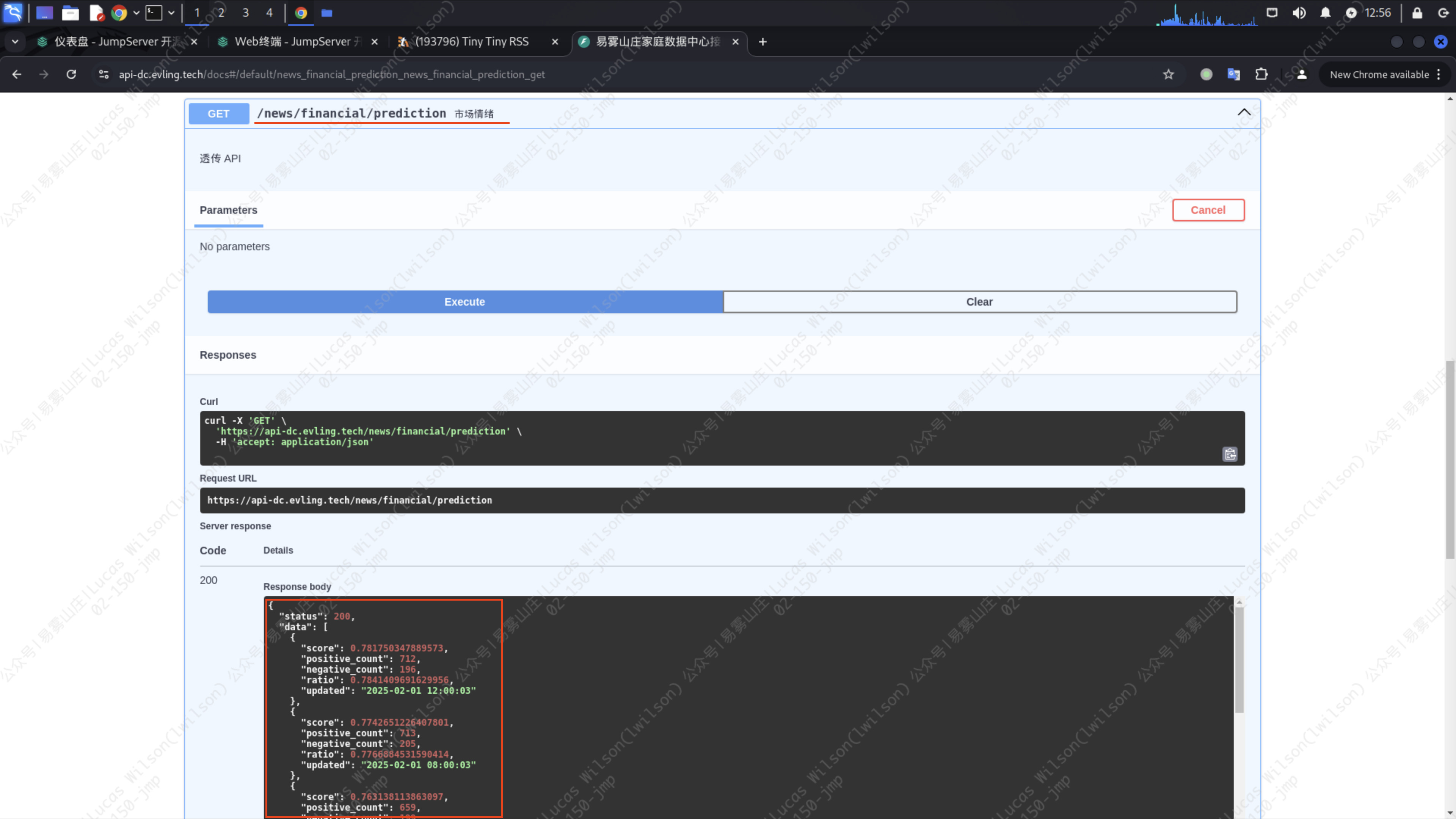This screenshot has height=819, width=1456.
Task: Open the log out icon
Action: pyautogui.click(x=1443, y=13)
